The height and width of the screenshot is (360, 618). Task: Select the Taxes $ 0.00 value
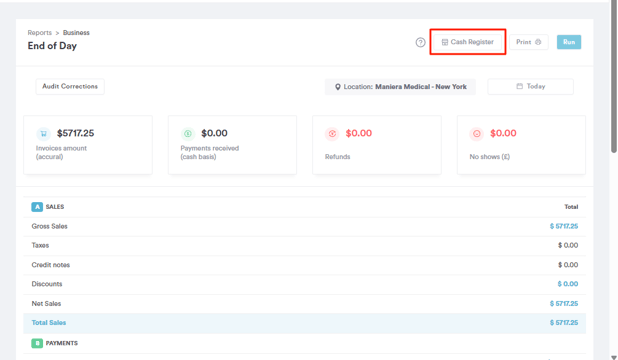(568, 245)
